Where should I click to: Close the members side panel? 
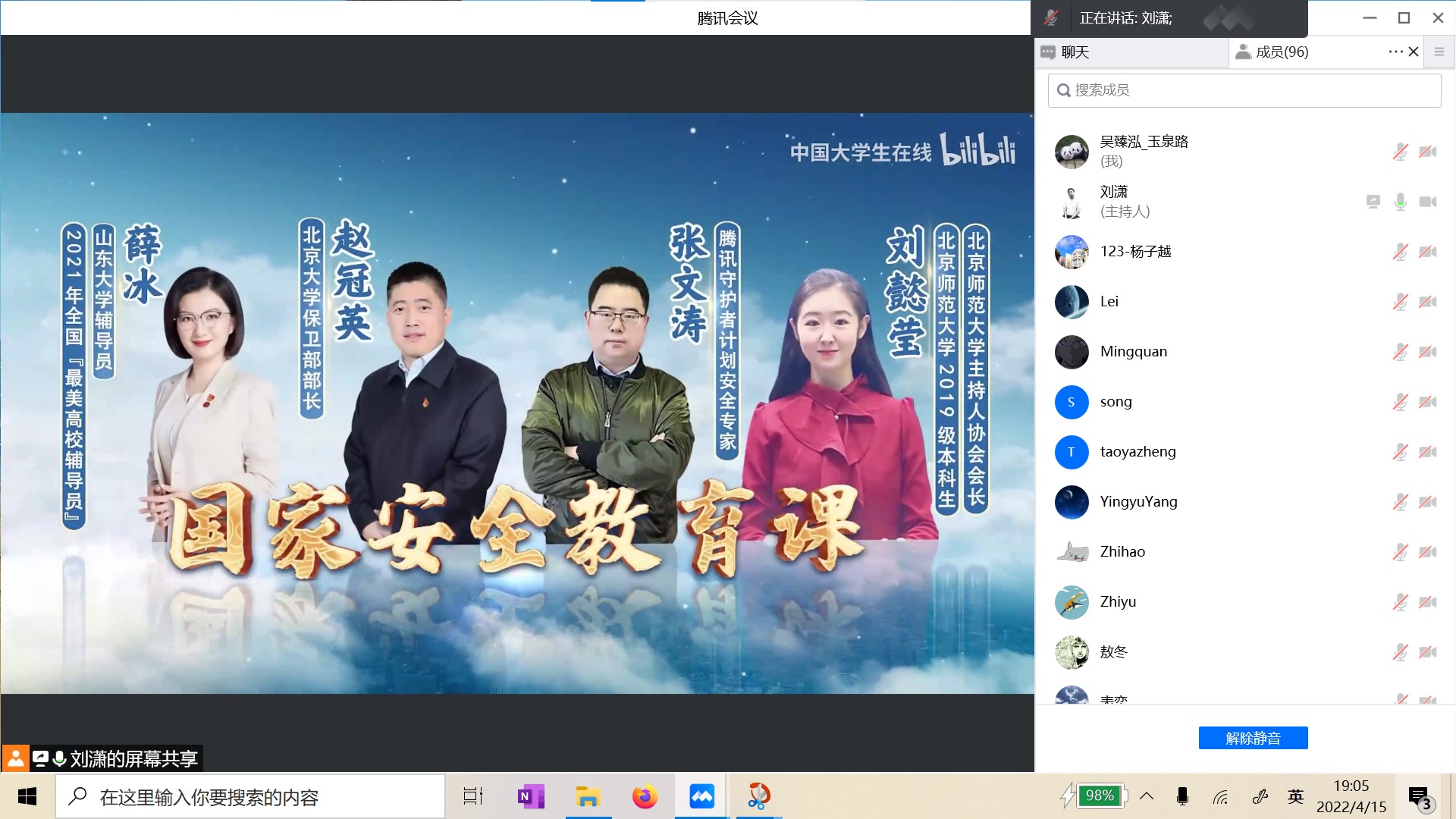1414,52
